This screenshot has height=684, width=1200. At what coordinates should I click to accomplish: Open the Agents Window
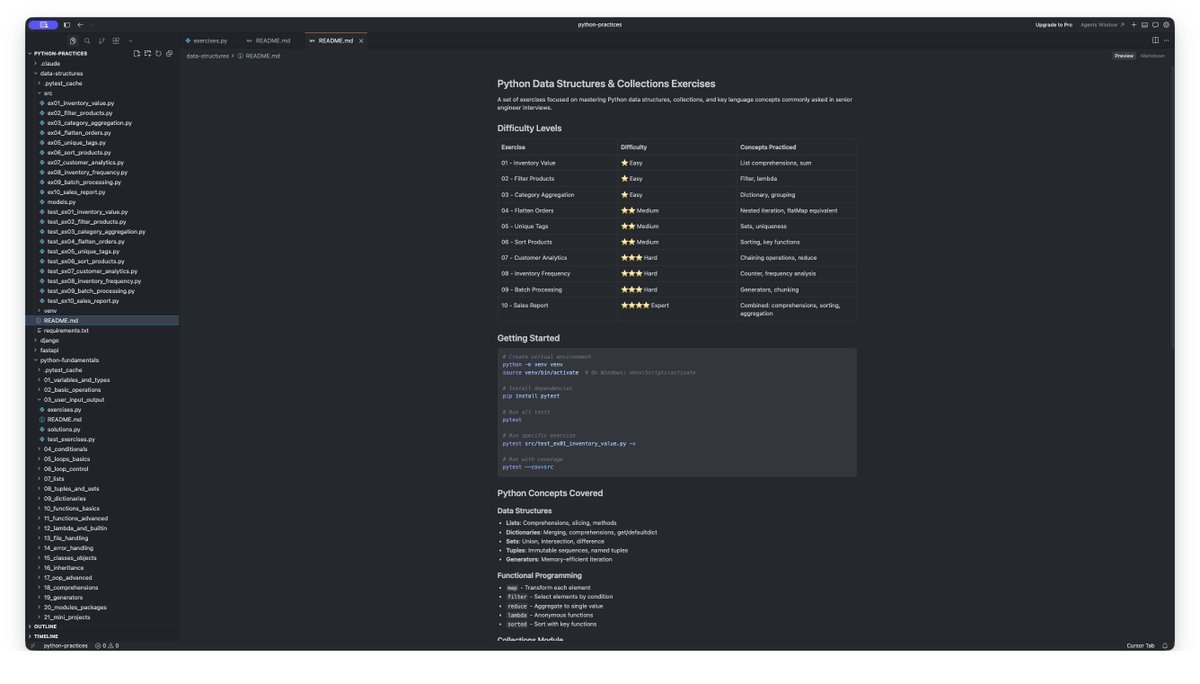(1102, 24)
